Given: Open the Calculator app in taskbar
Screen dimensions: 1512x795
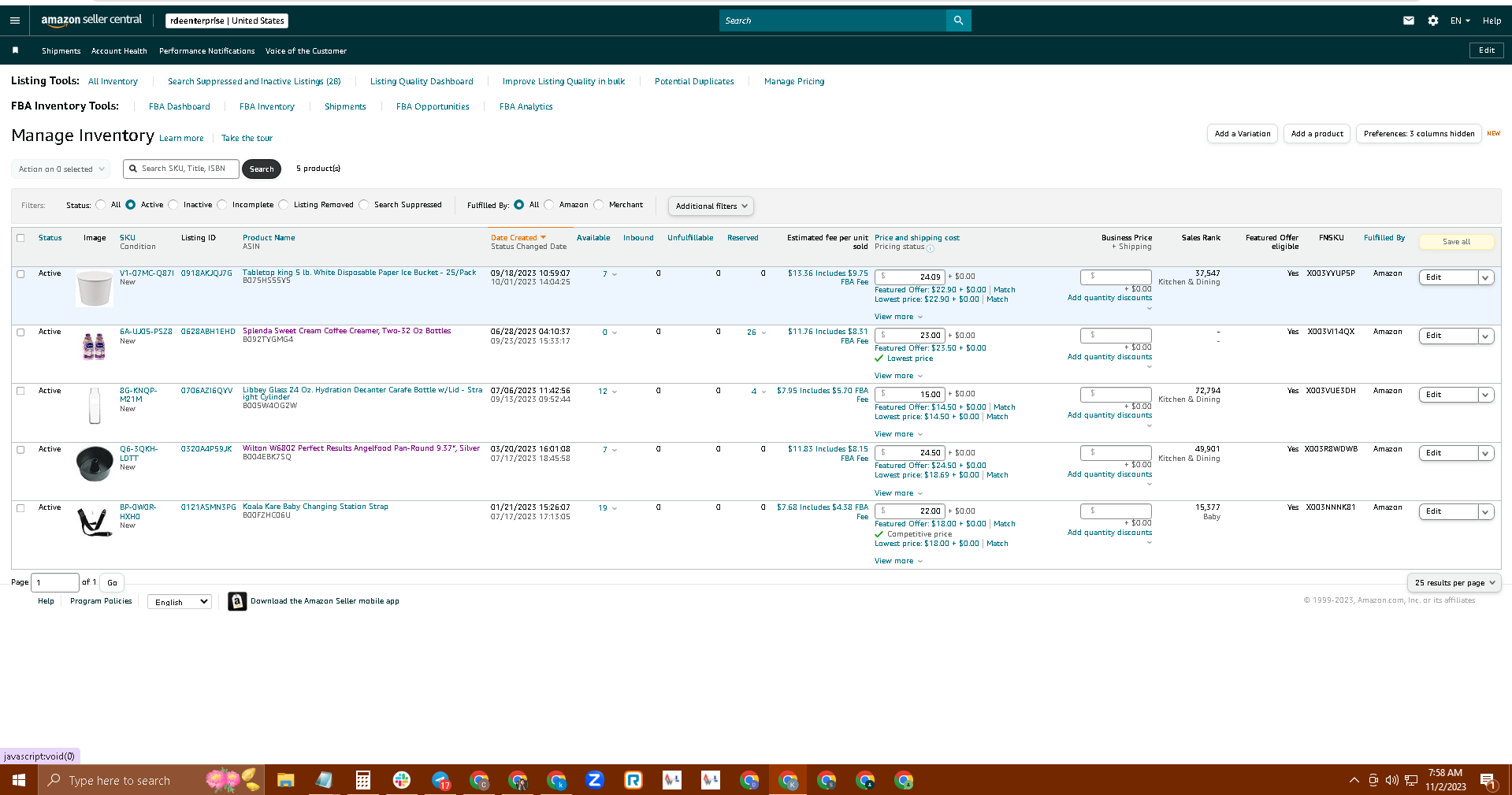Looking at the screenshot, I should (x=363, y=780).
